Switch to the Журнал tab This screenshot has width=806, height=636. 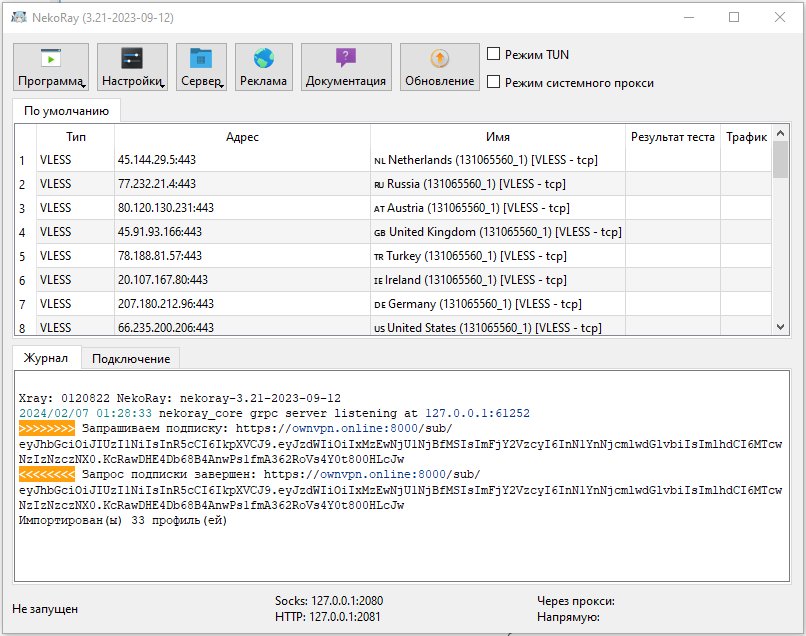point(46,358)
